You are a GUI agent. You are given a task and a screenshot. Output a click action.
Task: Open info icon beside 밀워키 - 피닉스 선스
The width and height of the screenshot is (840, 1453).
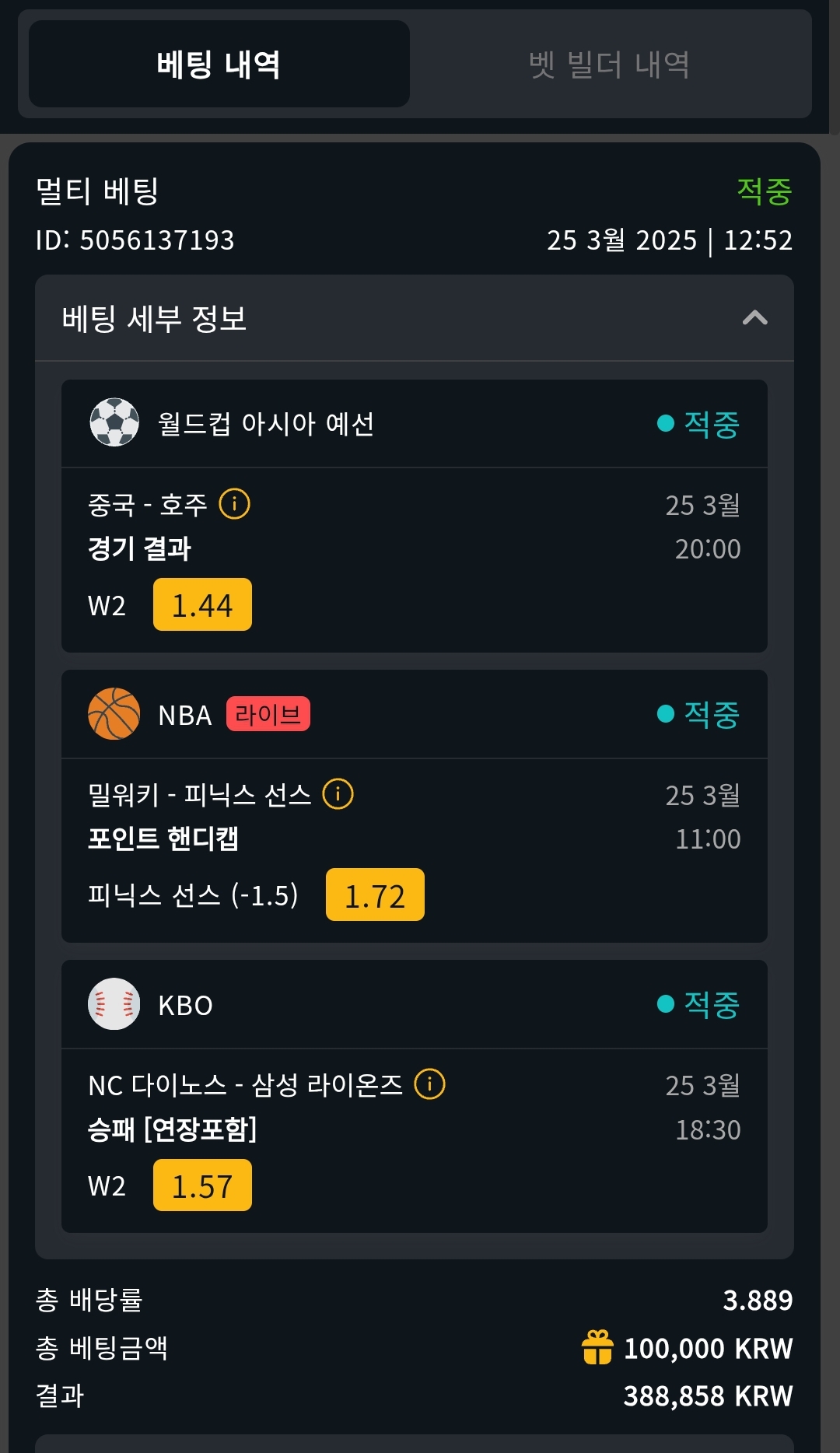click(338, 794)
